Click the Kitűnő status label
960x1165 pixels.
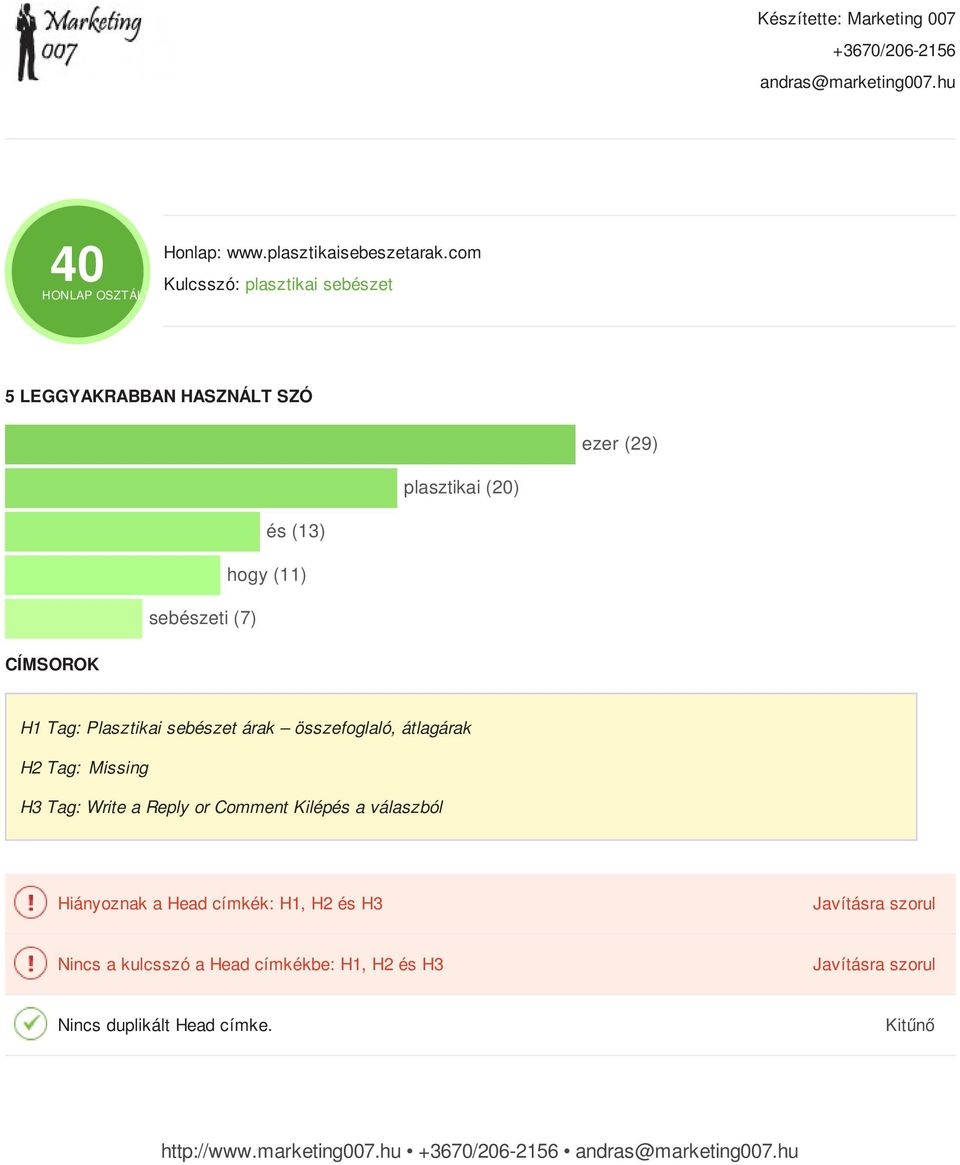(x=910, y=1025)
